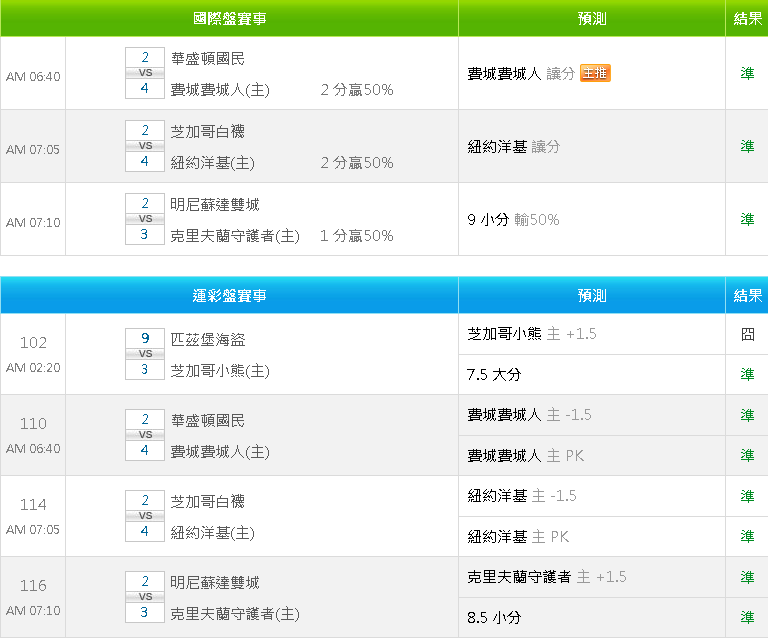This screenshot has height=639, width=768.
Task: Click the 1 分贏50% handicap line
Action: 357,236
